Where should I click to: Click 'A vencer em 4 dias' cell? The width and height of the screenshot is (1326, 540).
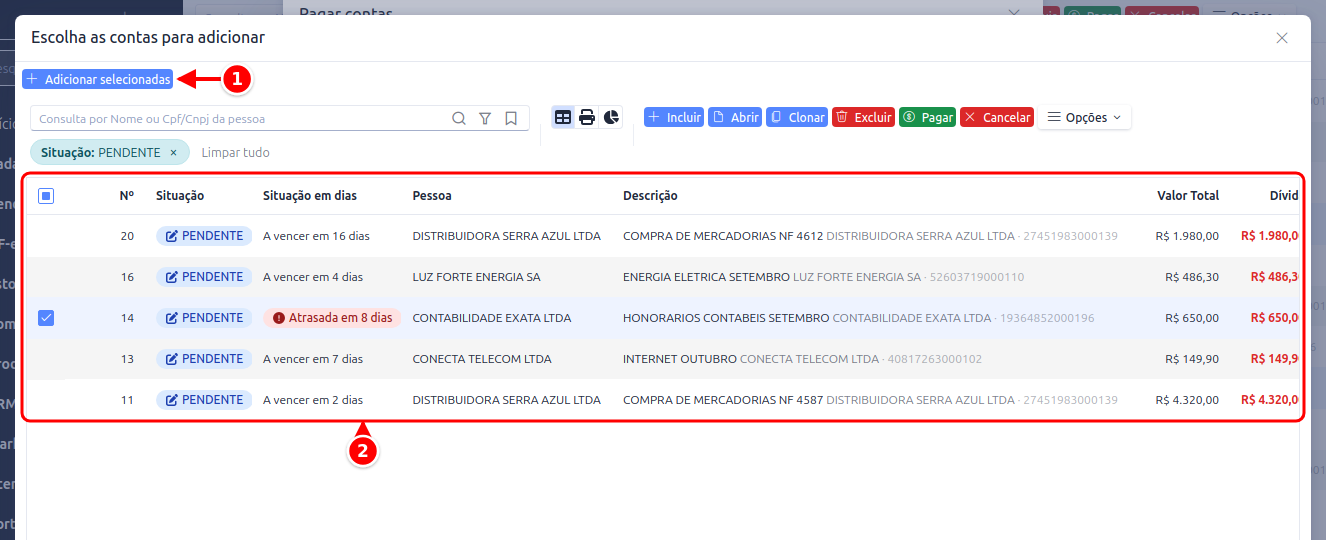click(x=313, y=277)
